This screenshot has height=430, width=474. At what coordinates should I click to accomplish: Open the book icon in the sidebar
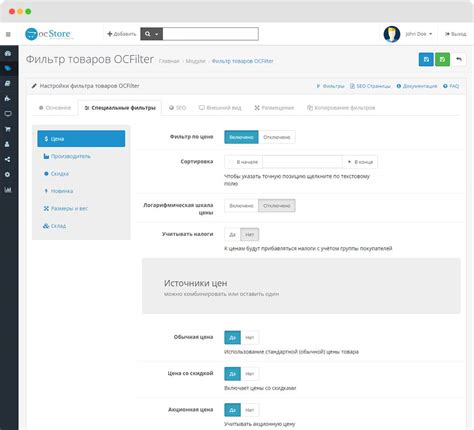8,83
